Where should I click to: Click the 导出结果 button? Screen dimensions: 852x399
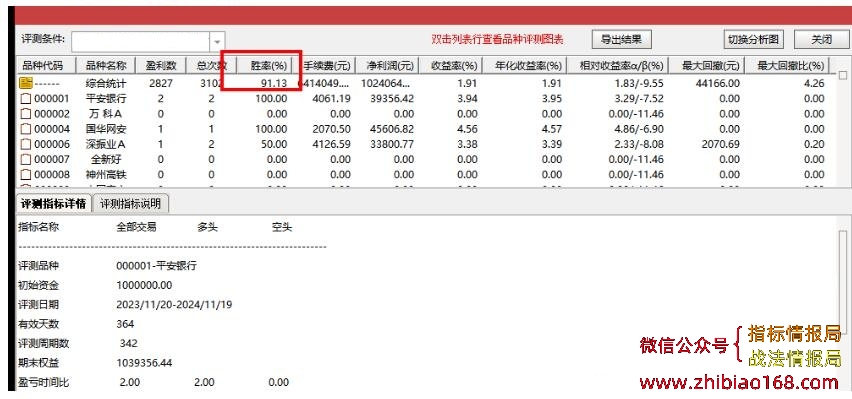[x=622, y=39]
